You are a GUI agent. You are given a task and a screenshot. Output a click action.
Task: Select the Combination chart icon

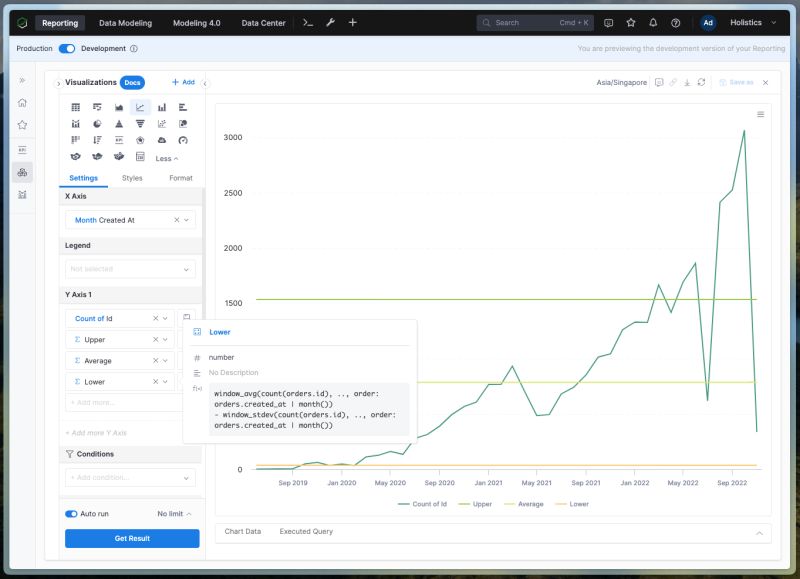76,123
